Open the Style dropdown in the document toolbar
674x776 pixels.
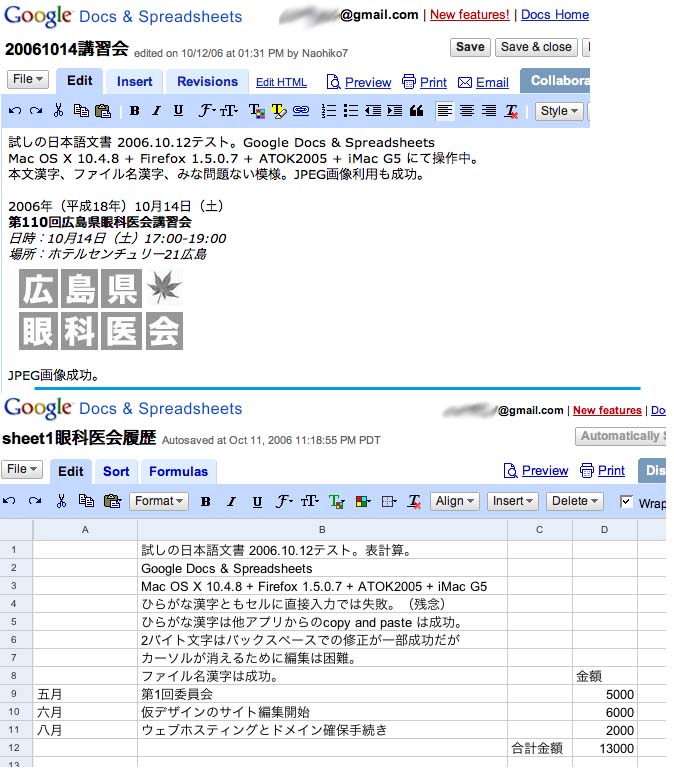tap(559, 111)
